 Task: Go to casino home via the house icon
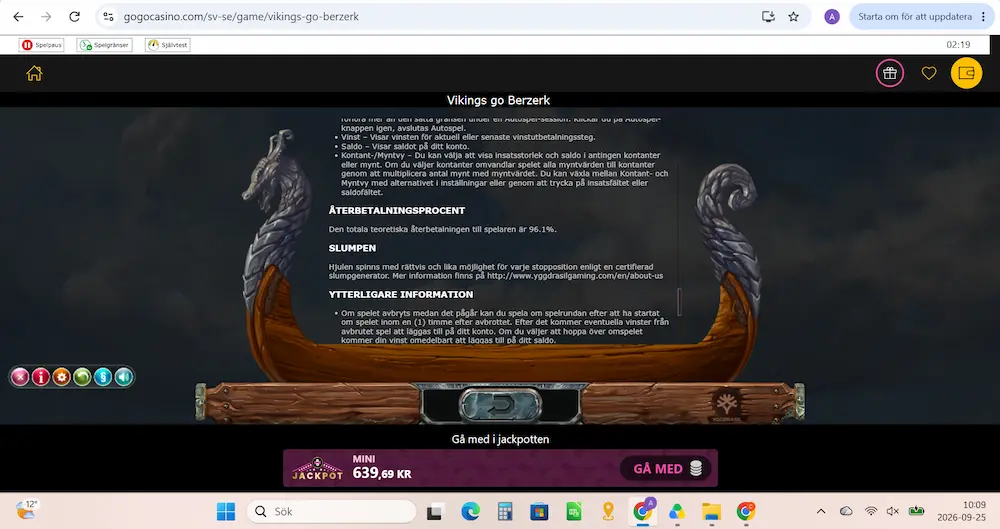coord(34,73)
